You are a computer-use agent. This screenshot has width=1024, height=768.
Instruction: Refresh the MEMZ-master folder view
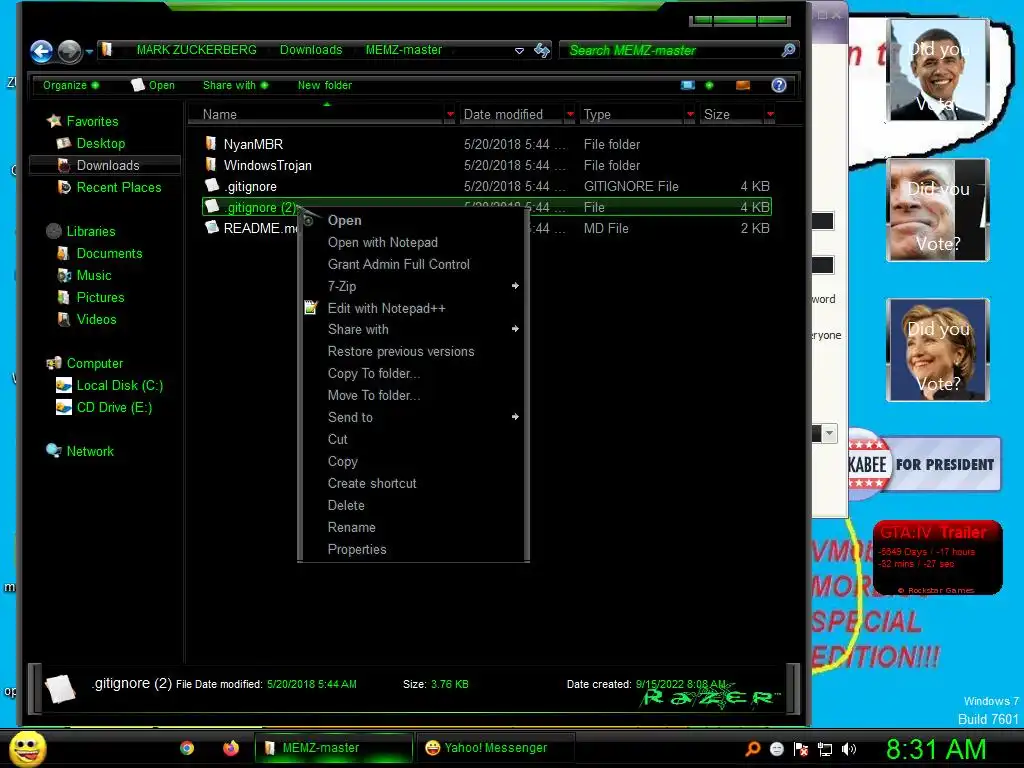(x=542, y=50)
